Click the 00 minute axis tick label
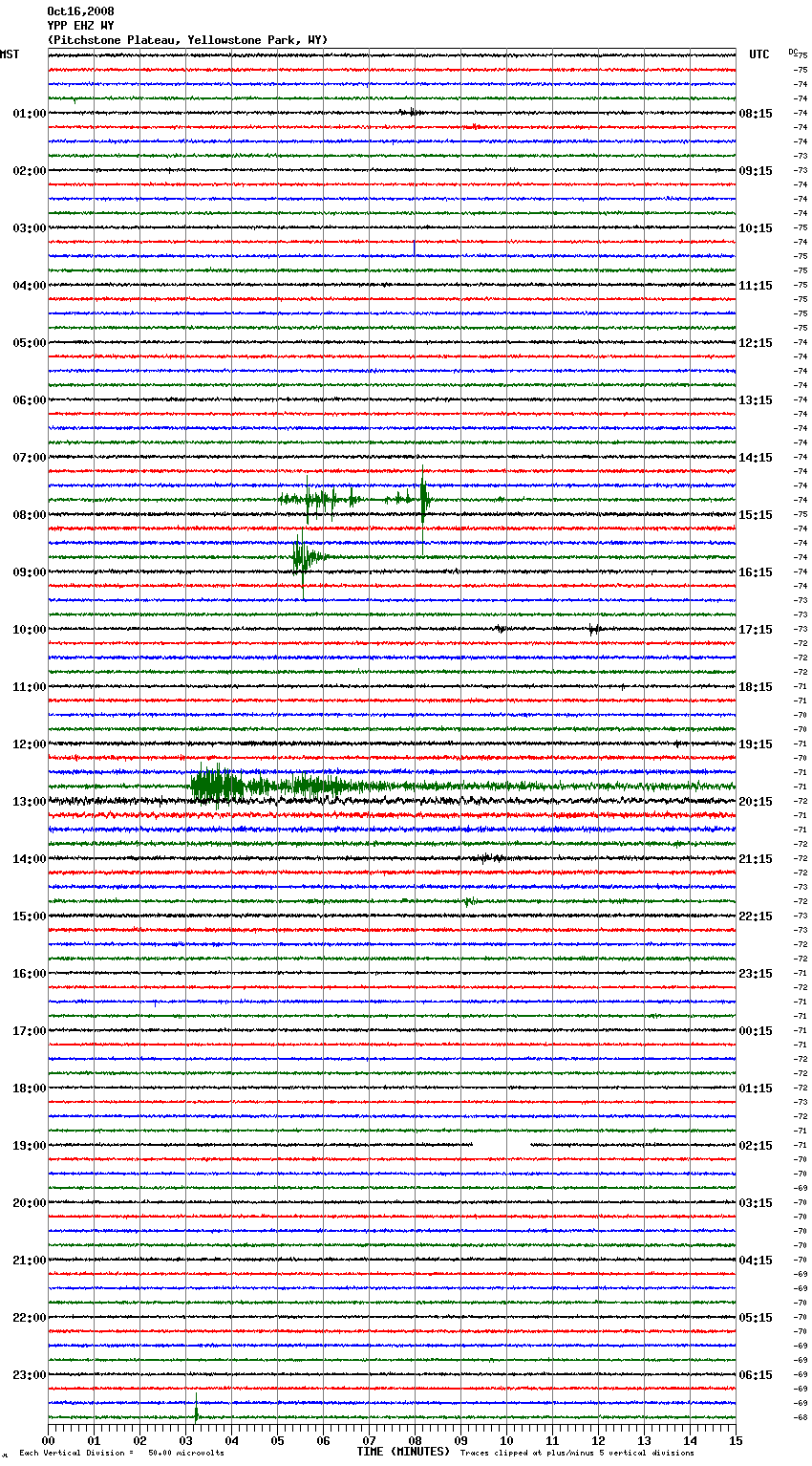 [x=49, y=1441]
